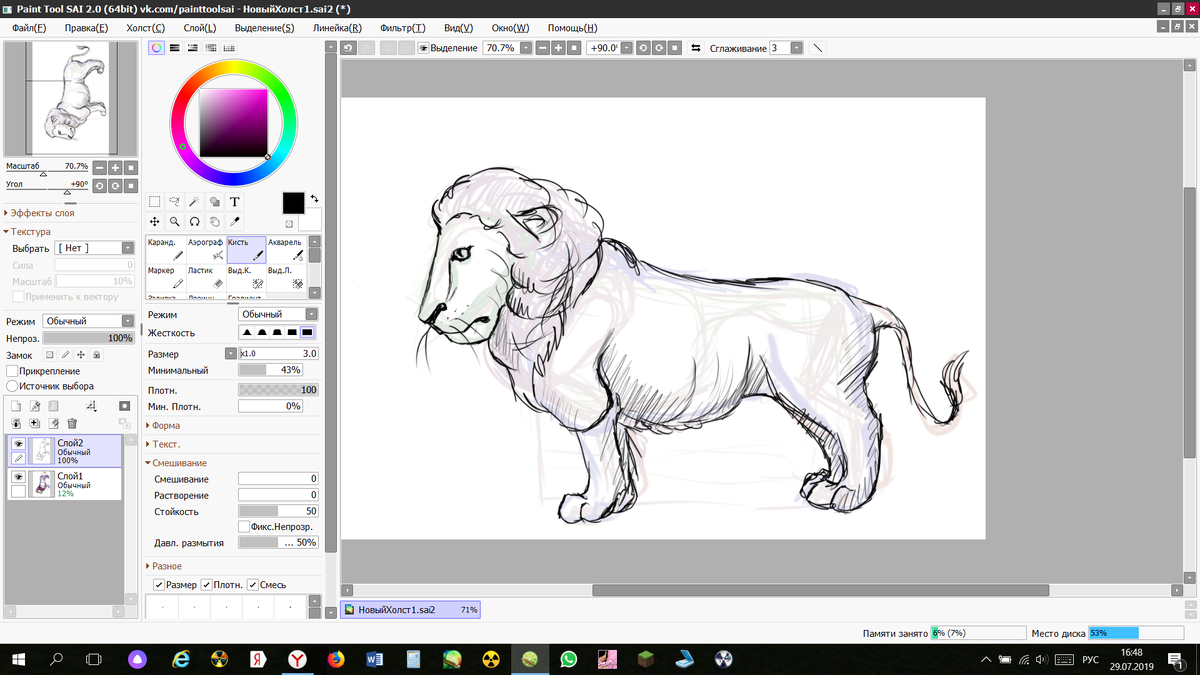Select the magic wand tool
Screen dimensions: 1200x675
point(195,202)
